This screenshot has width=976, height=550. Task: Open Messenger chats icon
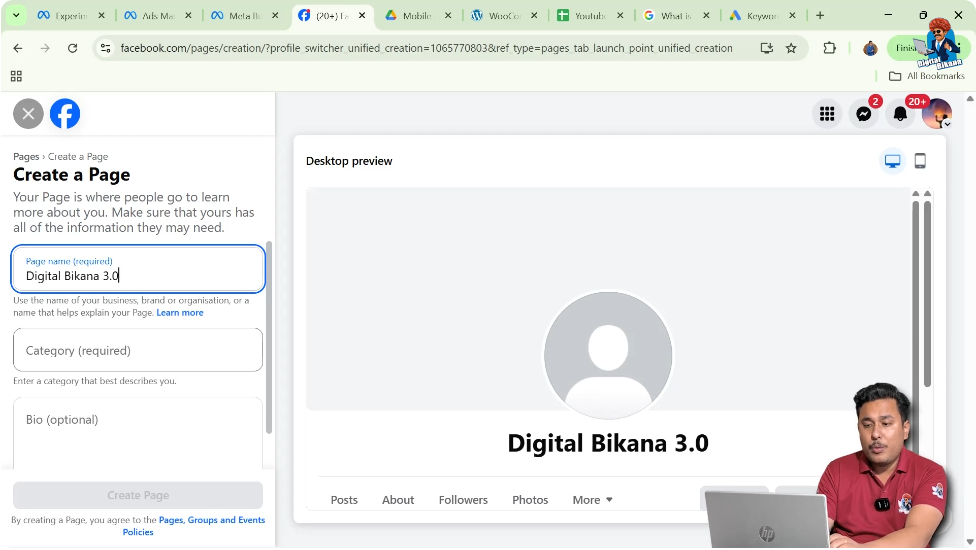pyautogui.click(x=863, y=114)
